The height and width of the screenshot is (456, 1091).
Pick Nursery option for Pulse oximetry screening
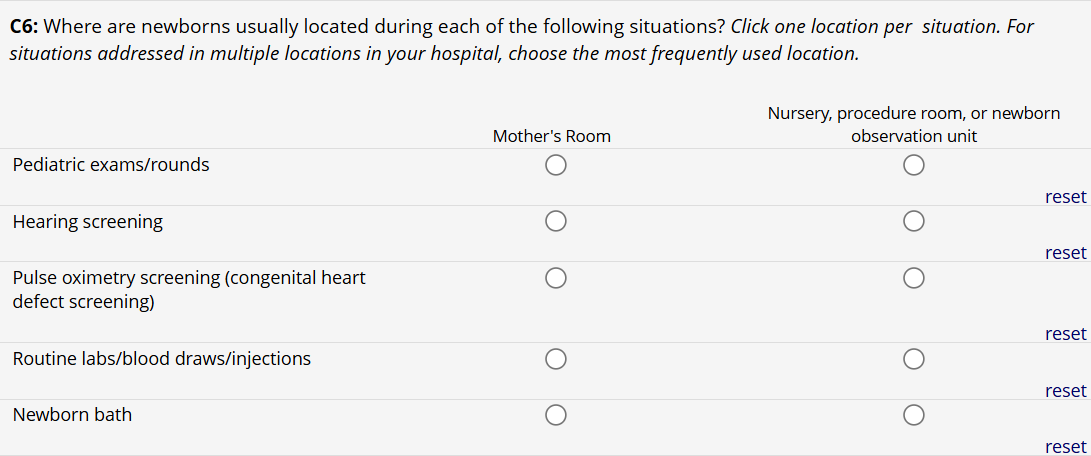[913, 277]
